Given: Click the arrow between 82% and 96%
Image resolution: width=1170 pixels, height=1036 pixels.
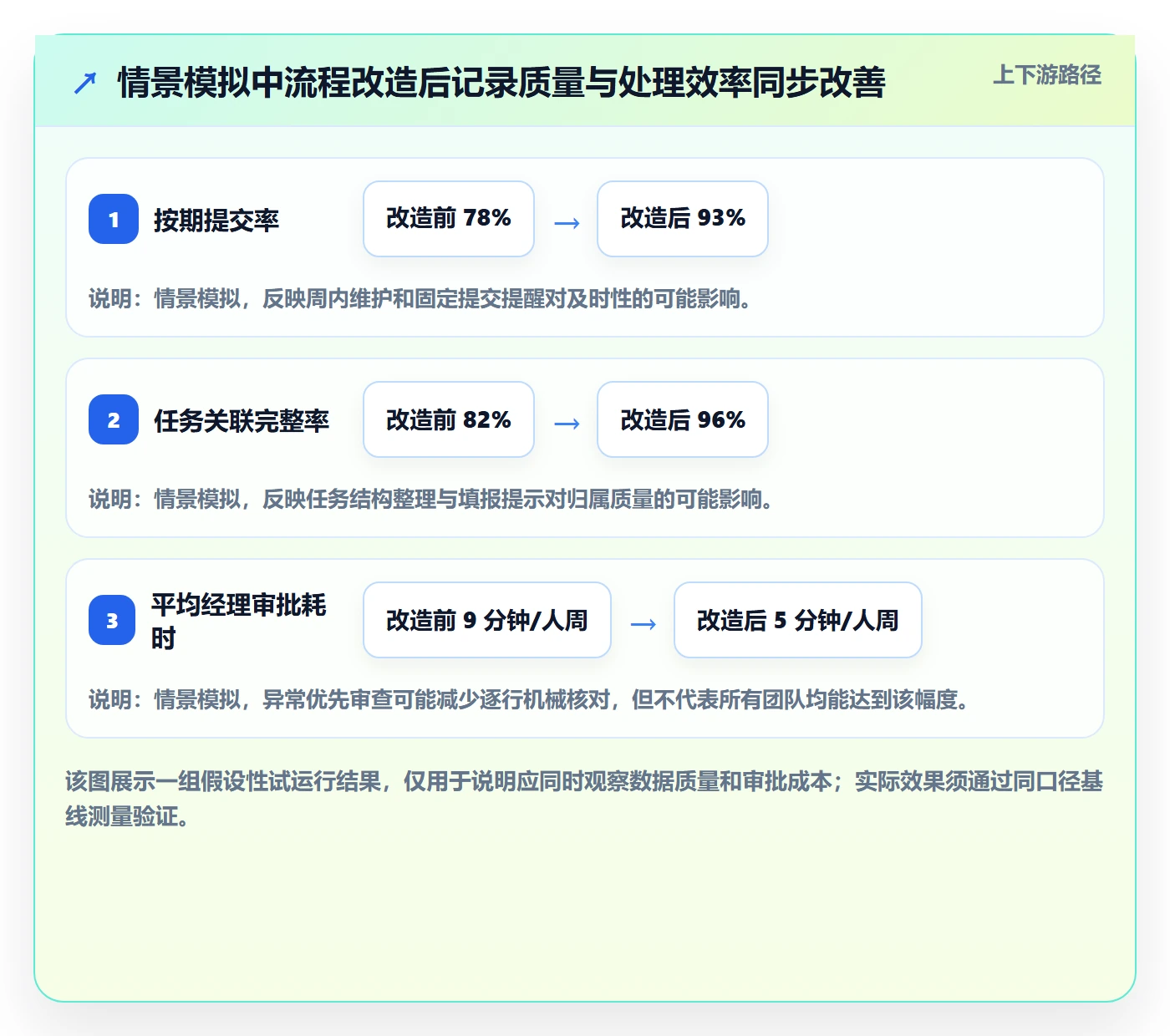Looking at the screenshot, I should [x=567, y=424].
